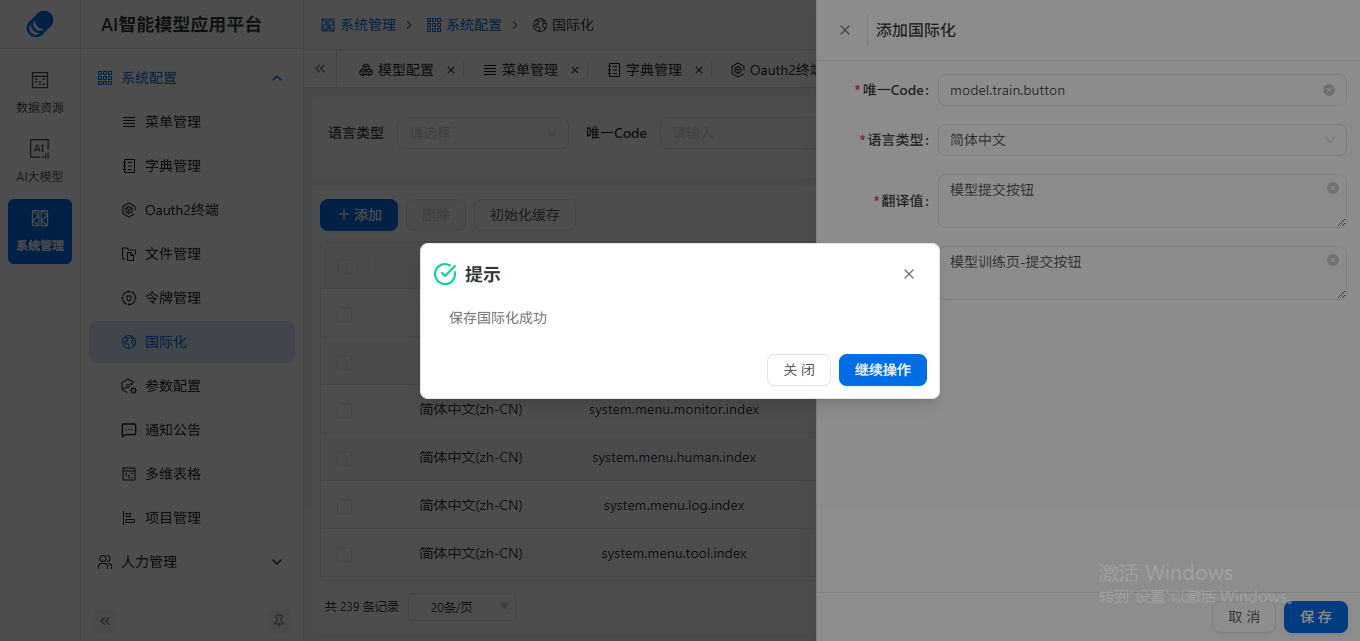Check the row for system.menu.tool.index

pos(345,554)
